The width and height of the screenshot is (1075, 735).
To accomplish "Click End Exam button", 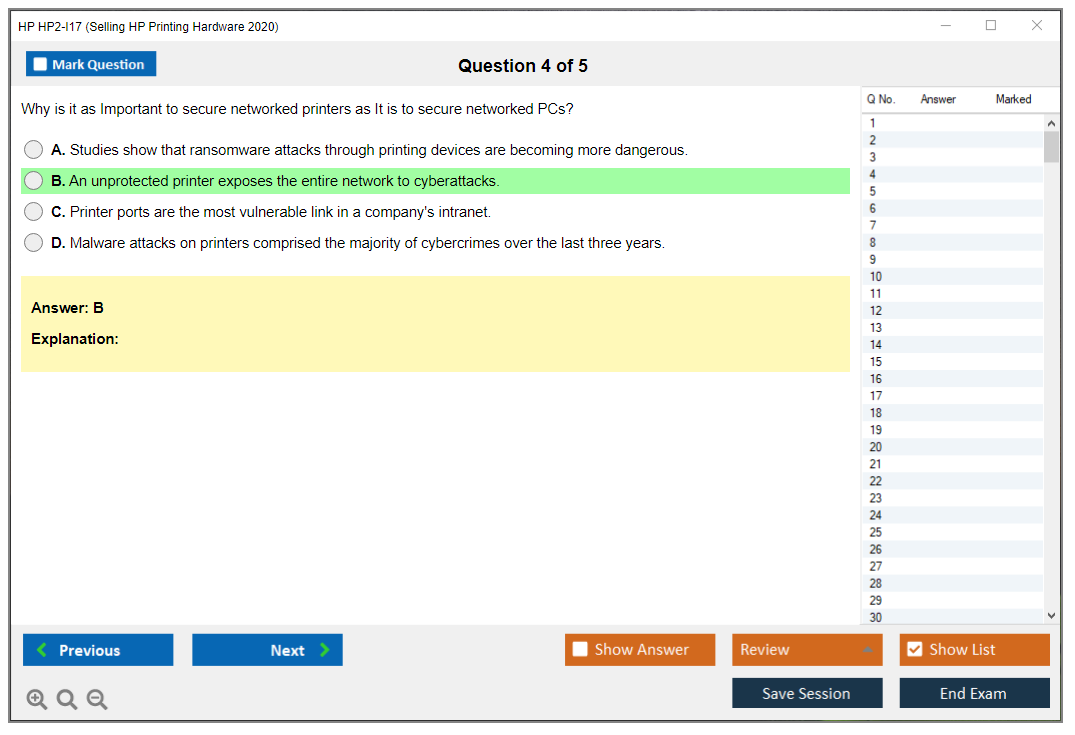I will [x=974, y=693].
